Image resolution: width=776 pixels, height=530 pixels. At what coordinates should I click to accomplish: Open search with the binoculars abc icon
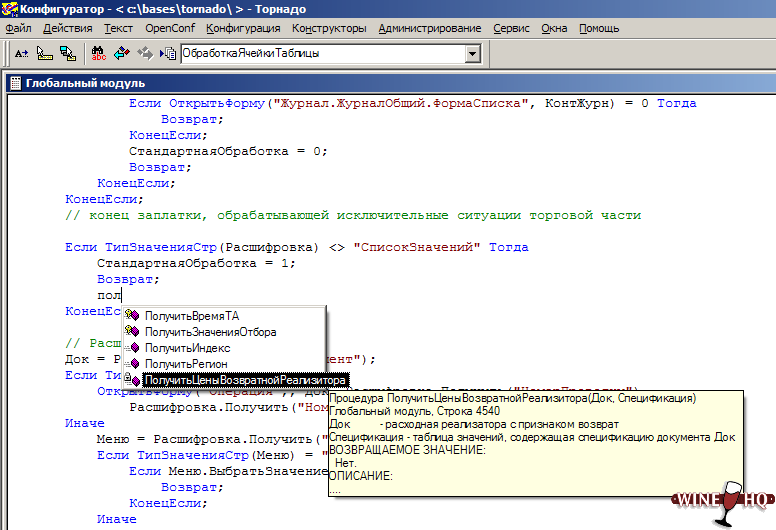98,53
